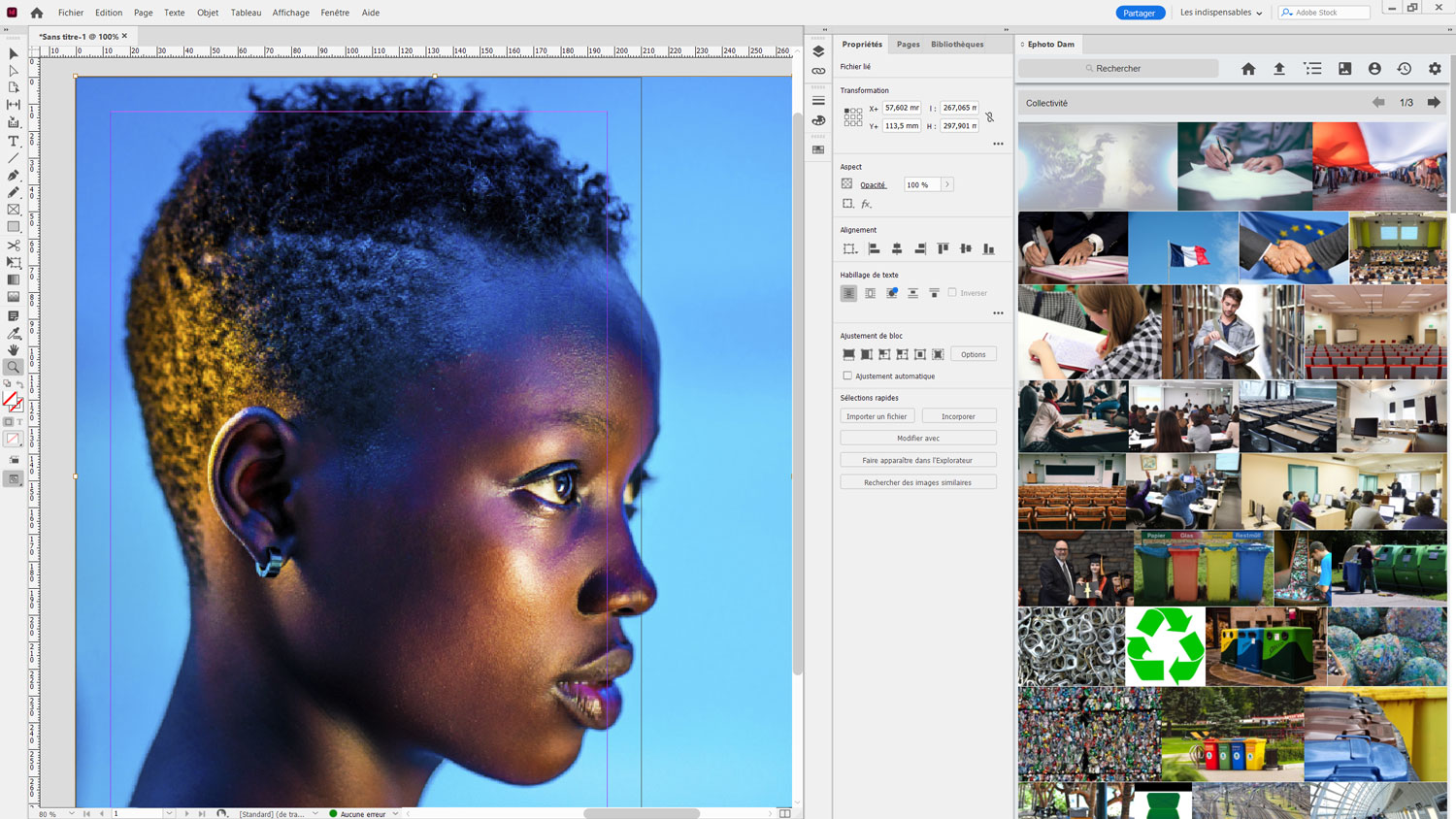Screen dimensions: 1456x819
Task: Select the Eyedropper tool
Action: pos(14,333)
